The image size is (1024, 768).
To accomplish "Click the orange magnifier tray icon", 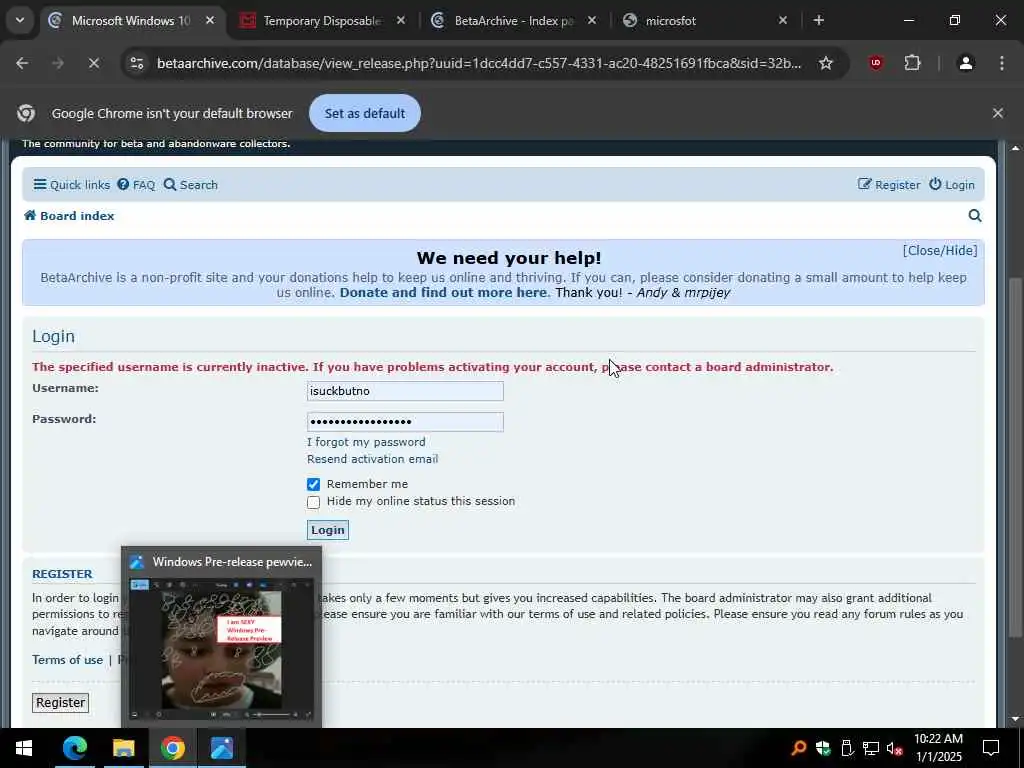I will 798,748.
